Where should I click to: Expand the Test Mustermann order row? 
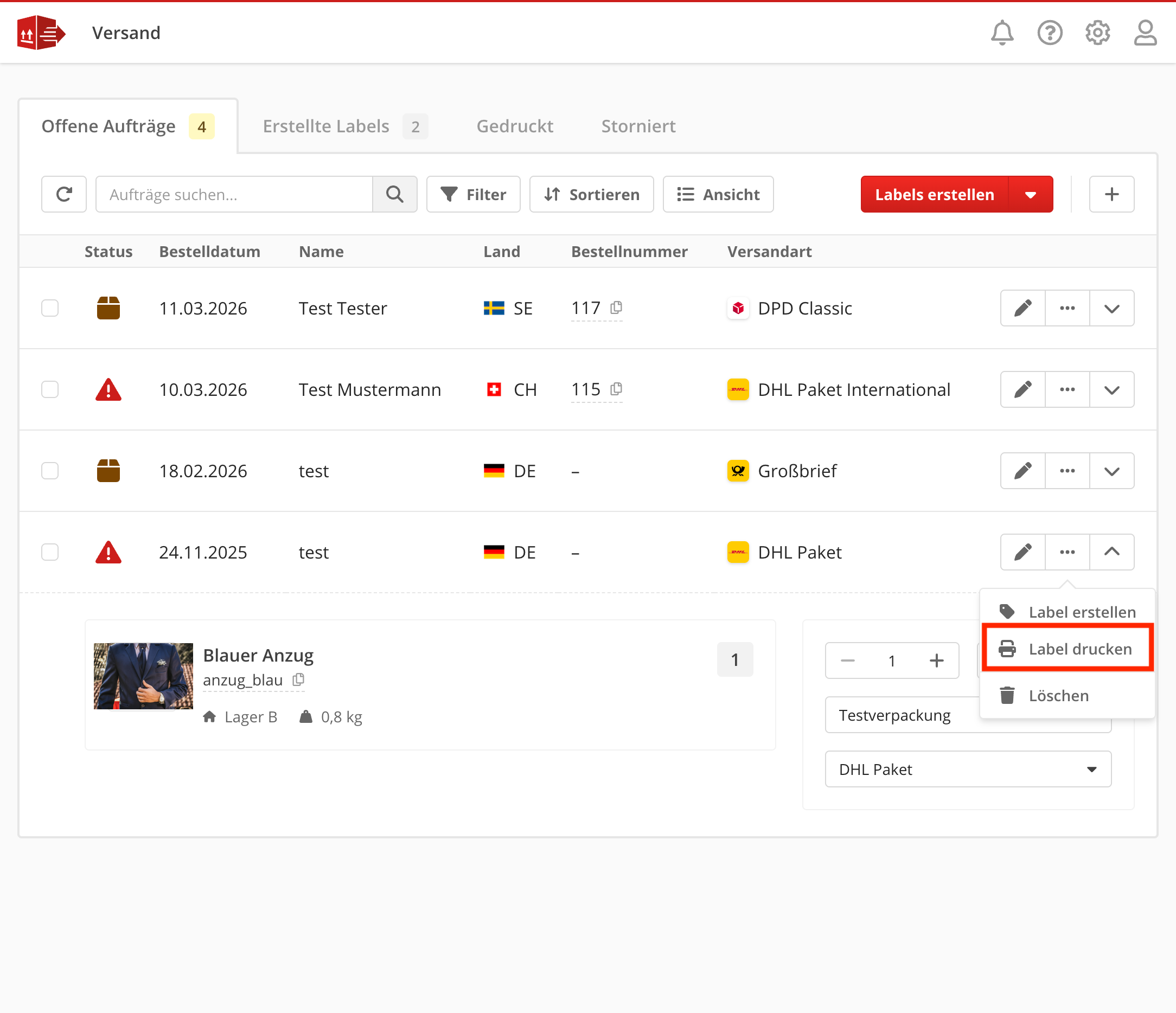click(x=1112, y=389)
